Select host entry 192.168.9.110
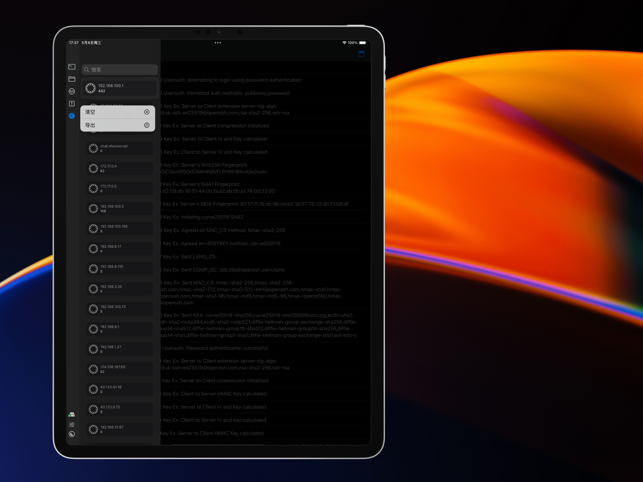Image resolution: width=643 pixels, height=482 pixels. (x=120, y=269)
